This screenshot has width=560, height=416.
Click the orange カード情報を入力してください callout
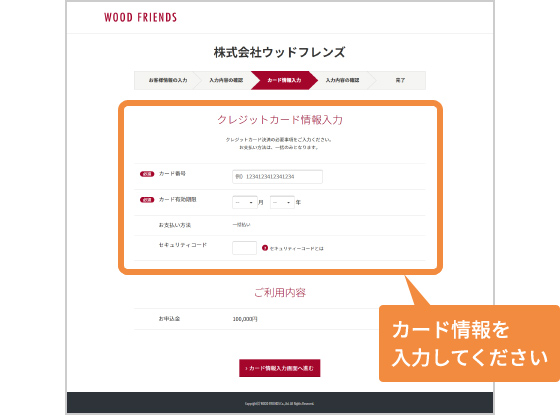tap(469, 344)
